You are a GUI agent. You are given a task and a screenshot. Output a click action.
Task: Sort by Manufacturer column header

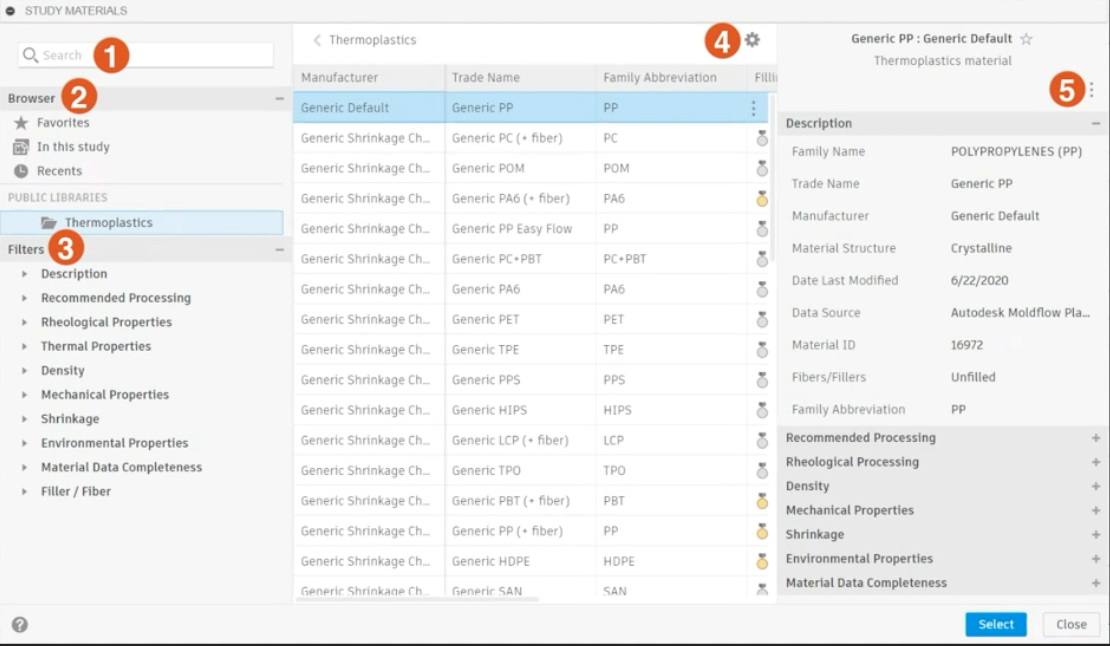coord(369,77)
